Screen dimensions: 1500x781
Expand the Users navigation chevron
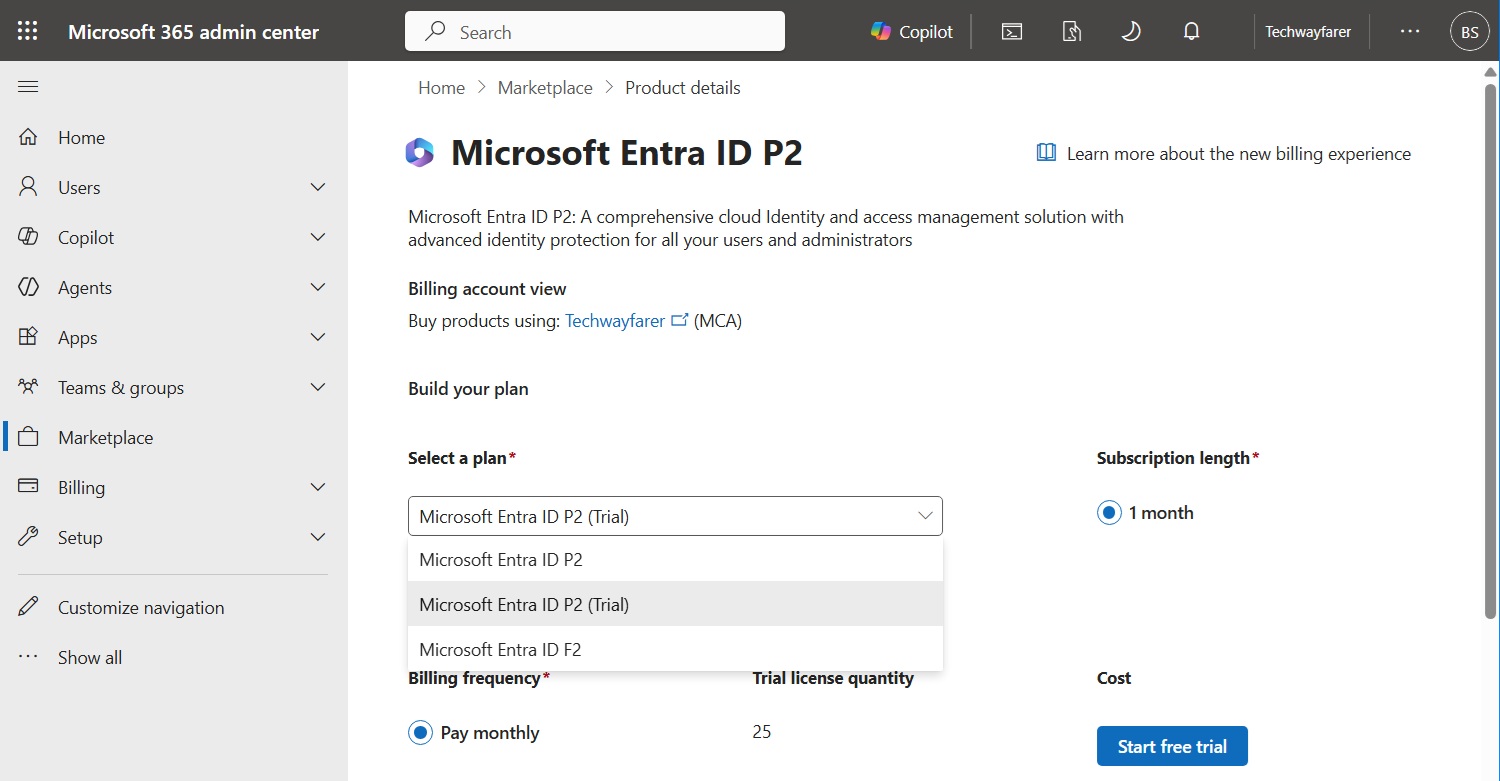pos(318,187)
